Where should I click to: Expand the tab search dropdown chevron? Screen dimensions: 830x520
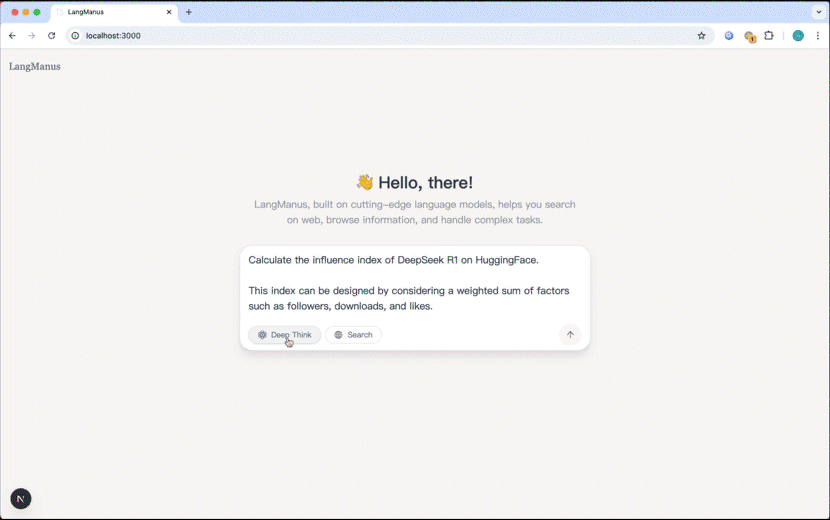point(818,12)
